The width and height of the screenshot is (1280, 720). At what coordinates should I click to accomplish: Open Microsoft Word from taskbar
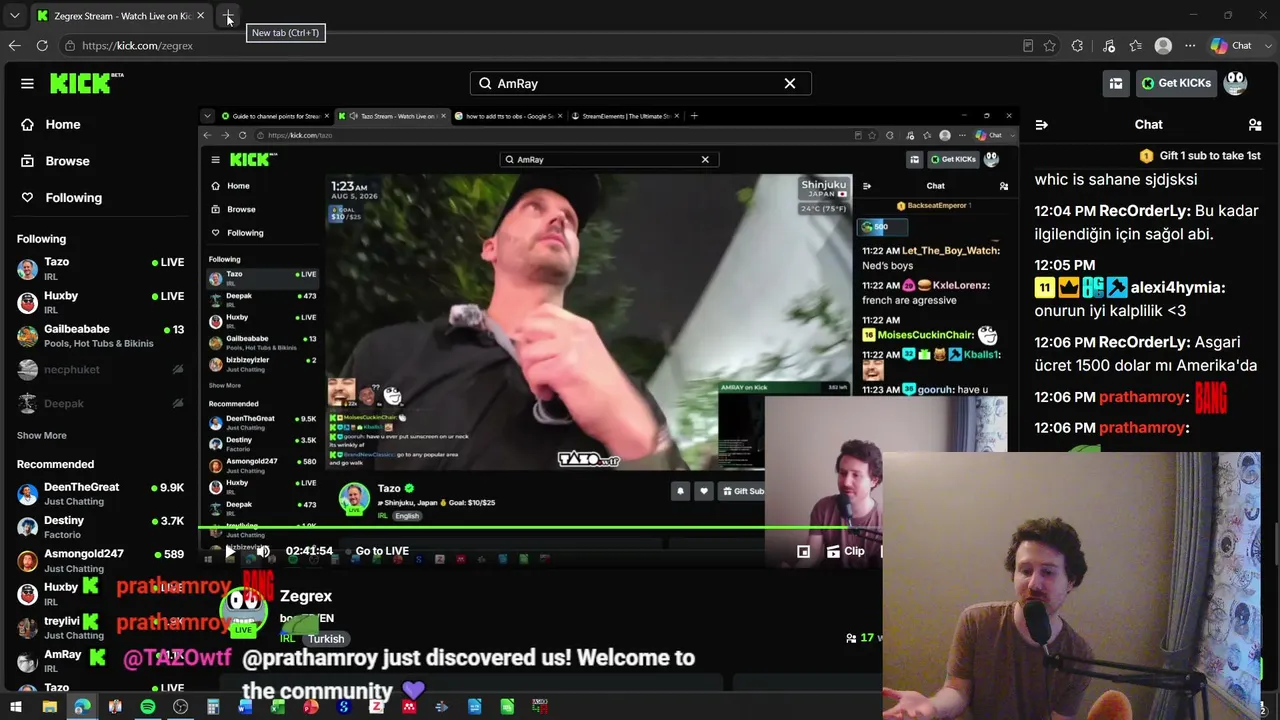[x=245, y=707]
